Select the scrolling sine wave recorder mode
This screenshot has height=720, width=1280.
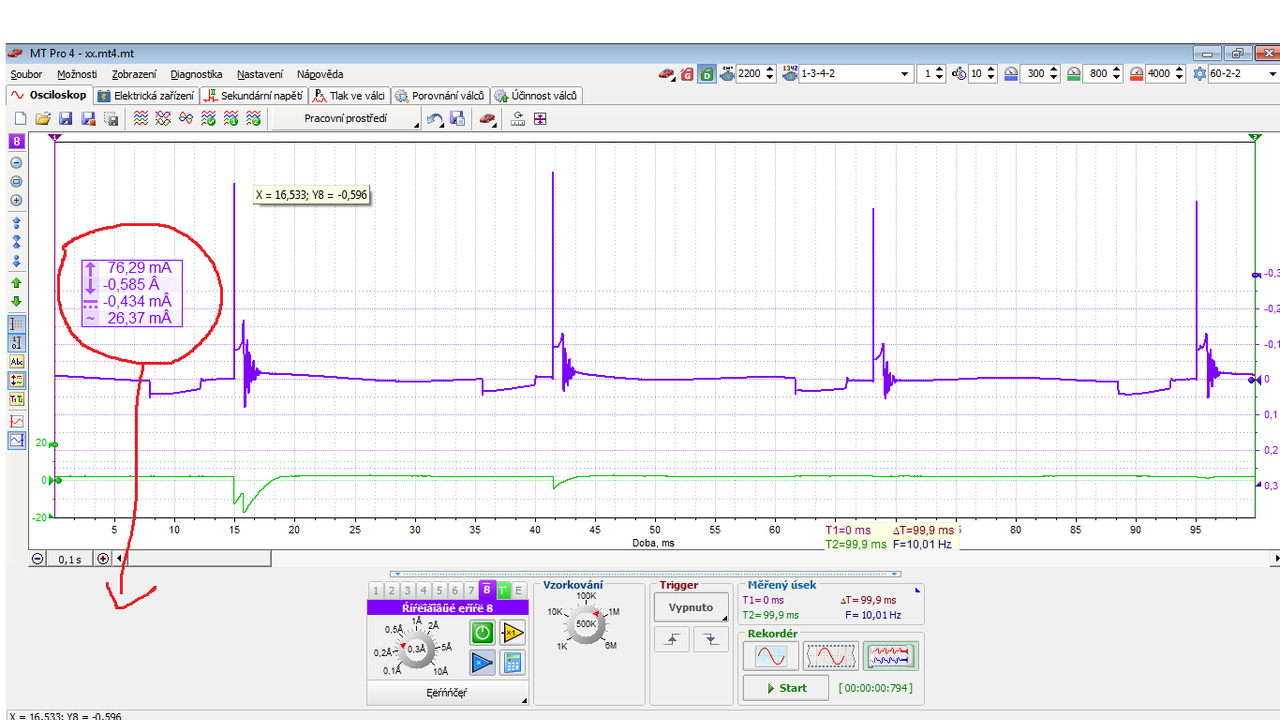(831, 656)
